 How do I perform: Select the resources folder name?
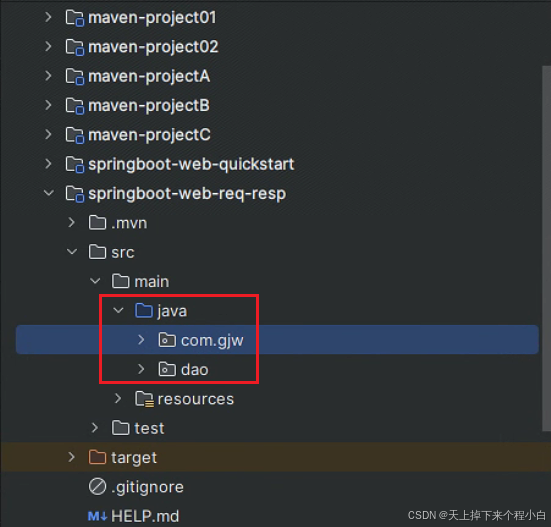coord(196,399)
